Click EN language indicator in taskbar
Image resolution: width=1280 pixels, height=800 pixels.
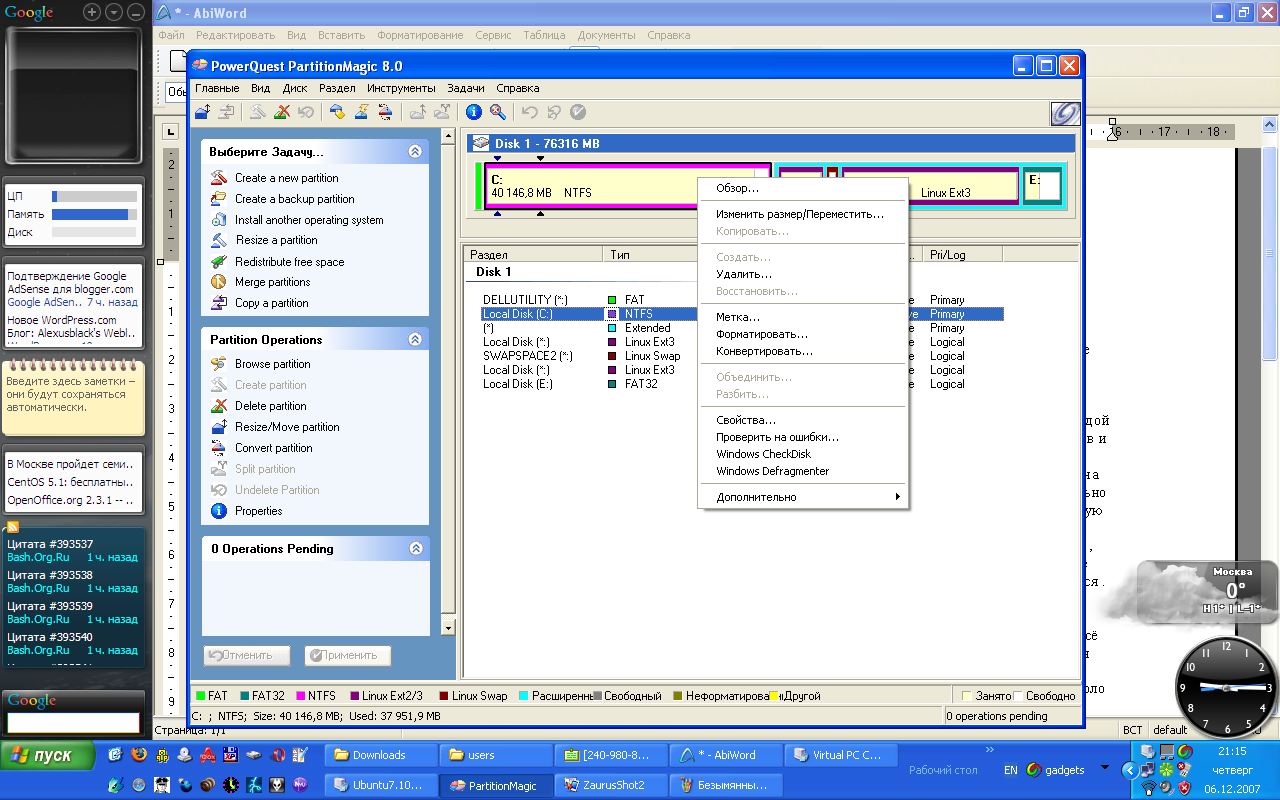click(x=1011, y=770)
